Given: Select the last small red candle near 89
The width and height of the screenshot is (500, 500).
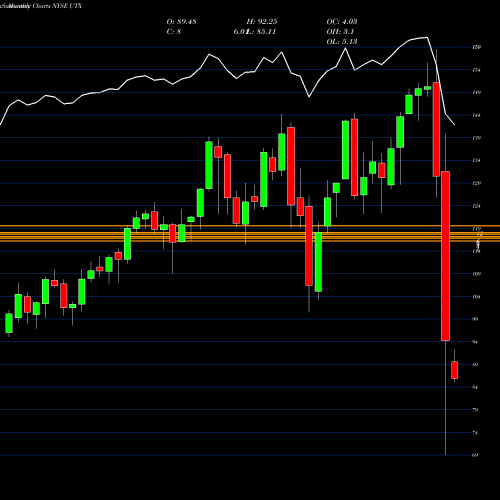Looking at the screenshot, I should (x=454, y=370).
